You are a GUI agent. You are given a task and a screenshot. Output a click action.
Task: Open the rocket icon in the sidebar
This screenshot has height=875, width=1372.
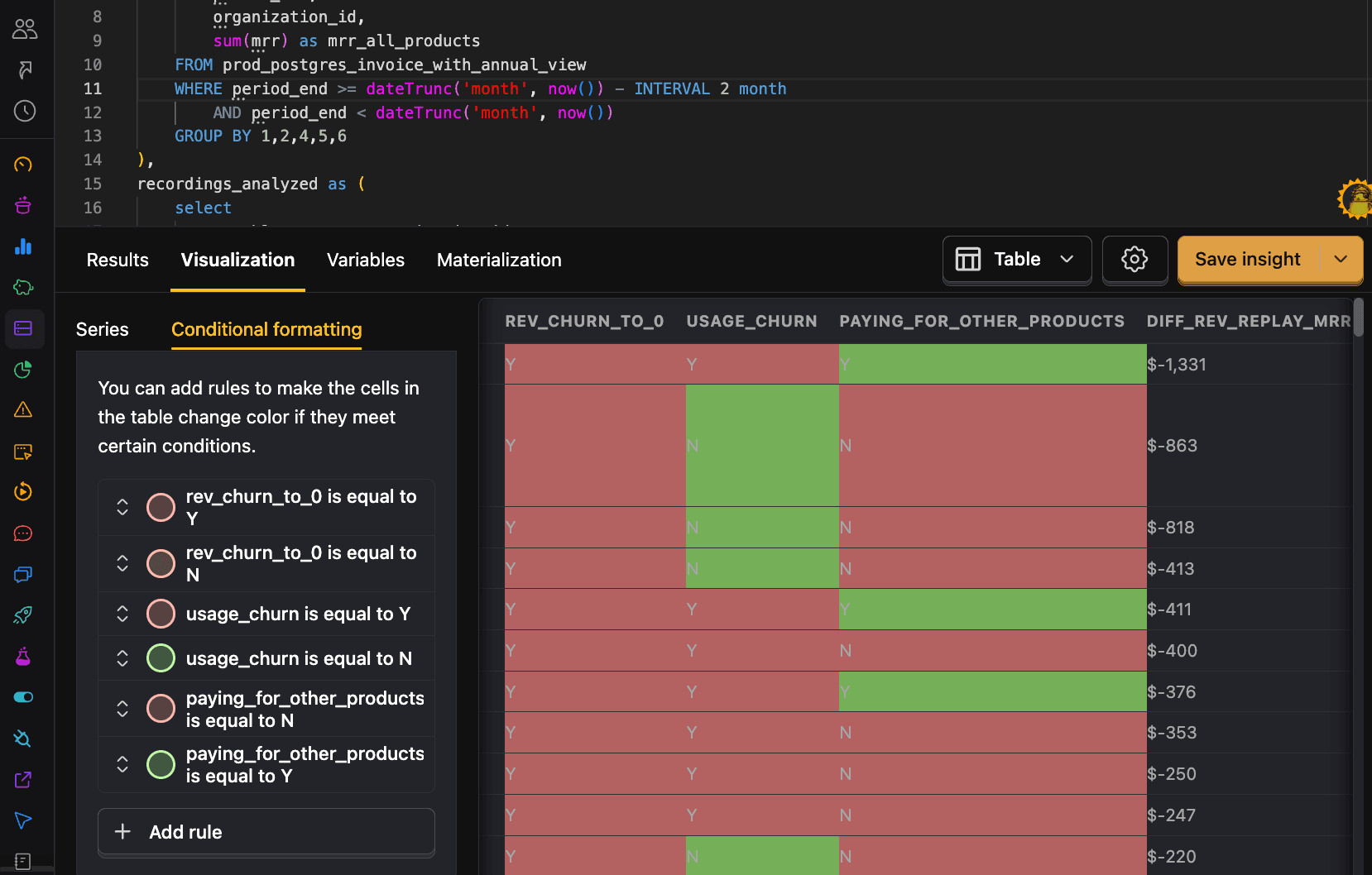[x=23, y=615]
